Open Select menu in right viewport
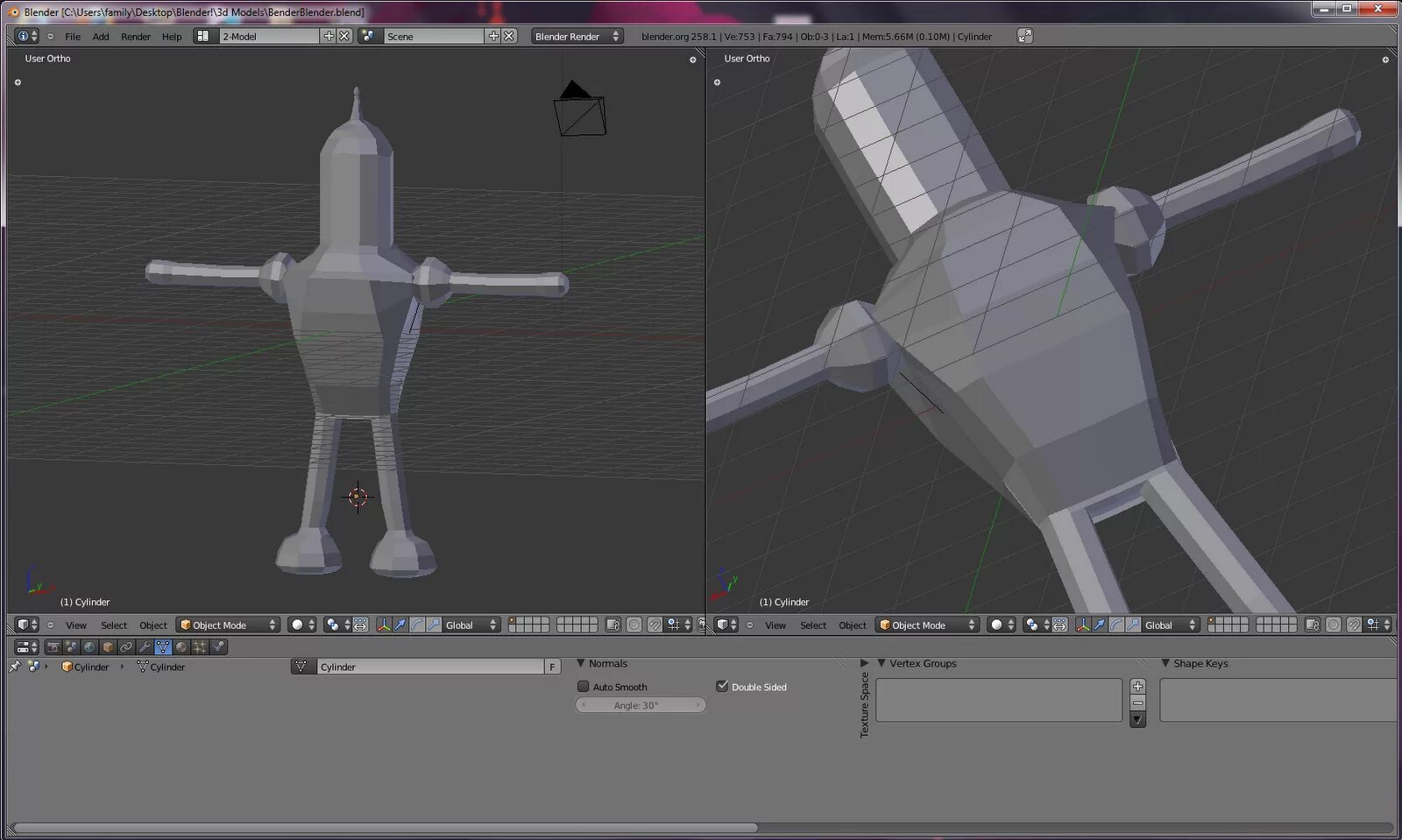 813,625
